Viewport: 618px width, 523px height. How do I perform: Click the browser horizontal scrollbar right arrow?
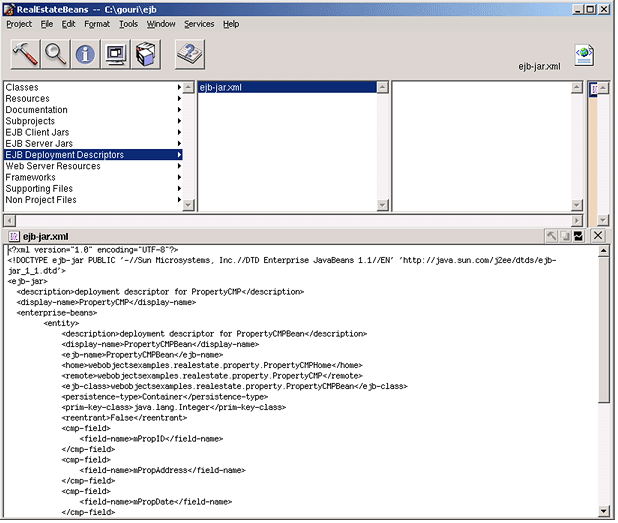[x=577, y=219]
